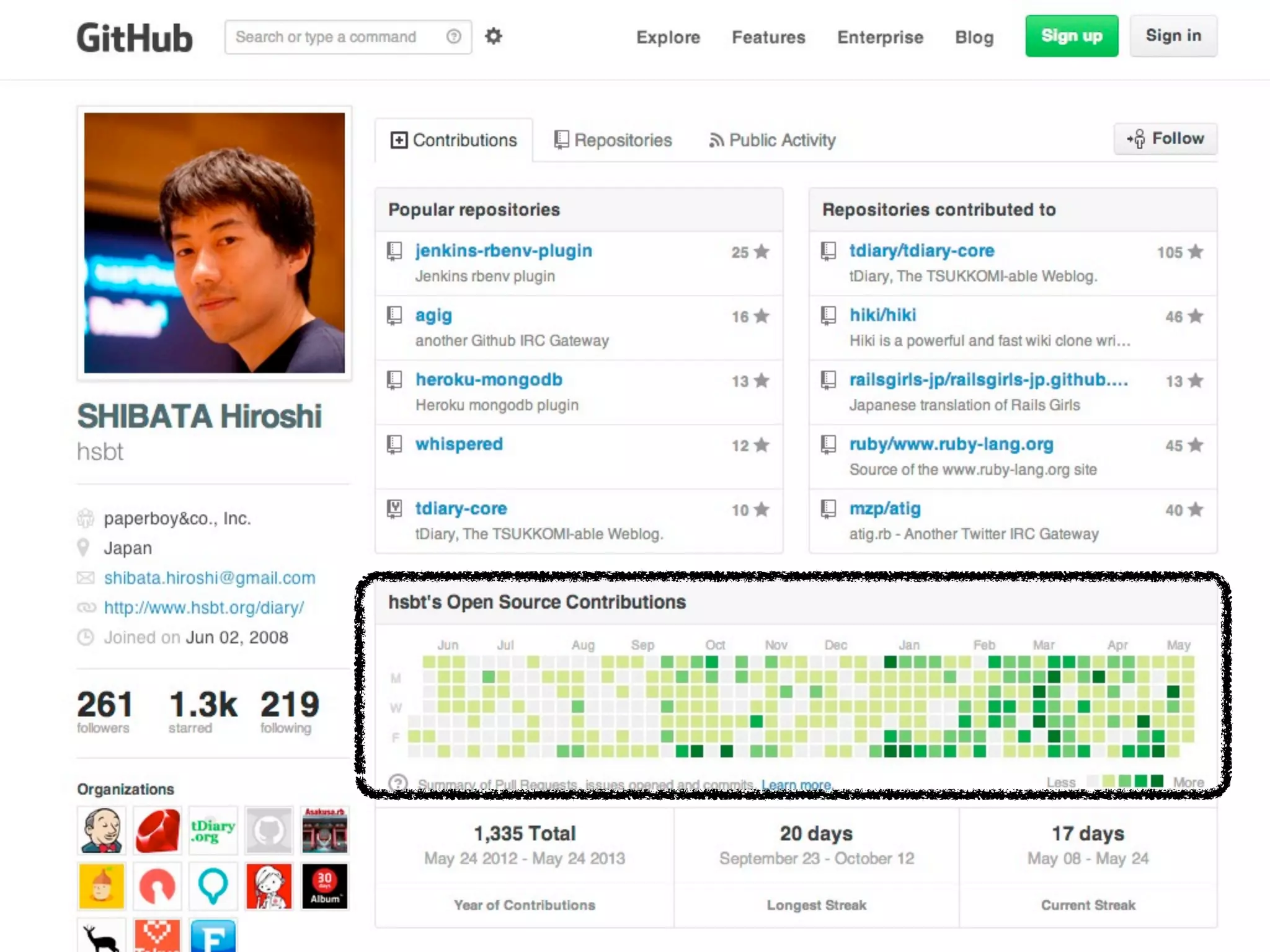
Task: Open the whispered repository link
Action: click(x=459, y=444)
